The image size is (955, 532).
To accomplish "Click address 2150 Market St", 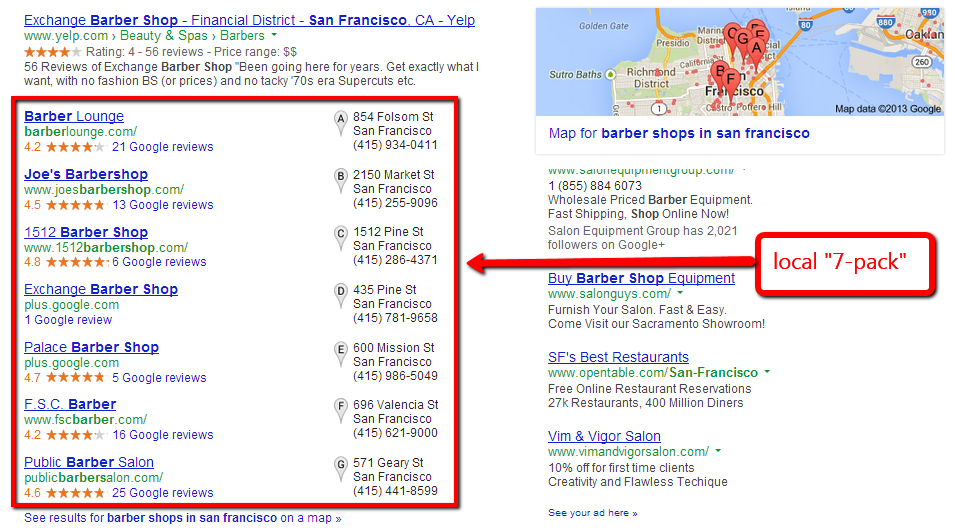I will pos(394,175).
